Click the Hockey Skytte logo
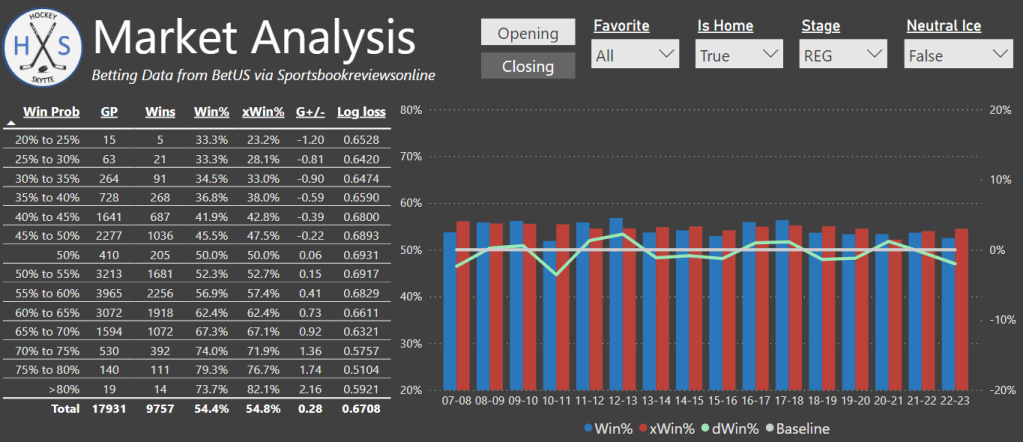Image resolution: width=1023 pixels, height=442 pixels. point(42,48)
